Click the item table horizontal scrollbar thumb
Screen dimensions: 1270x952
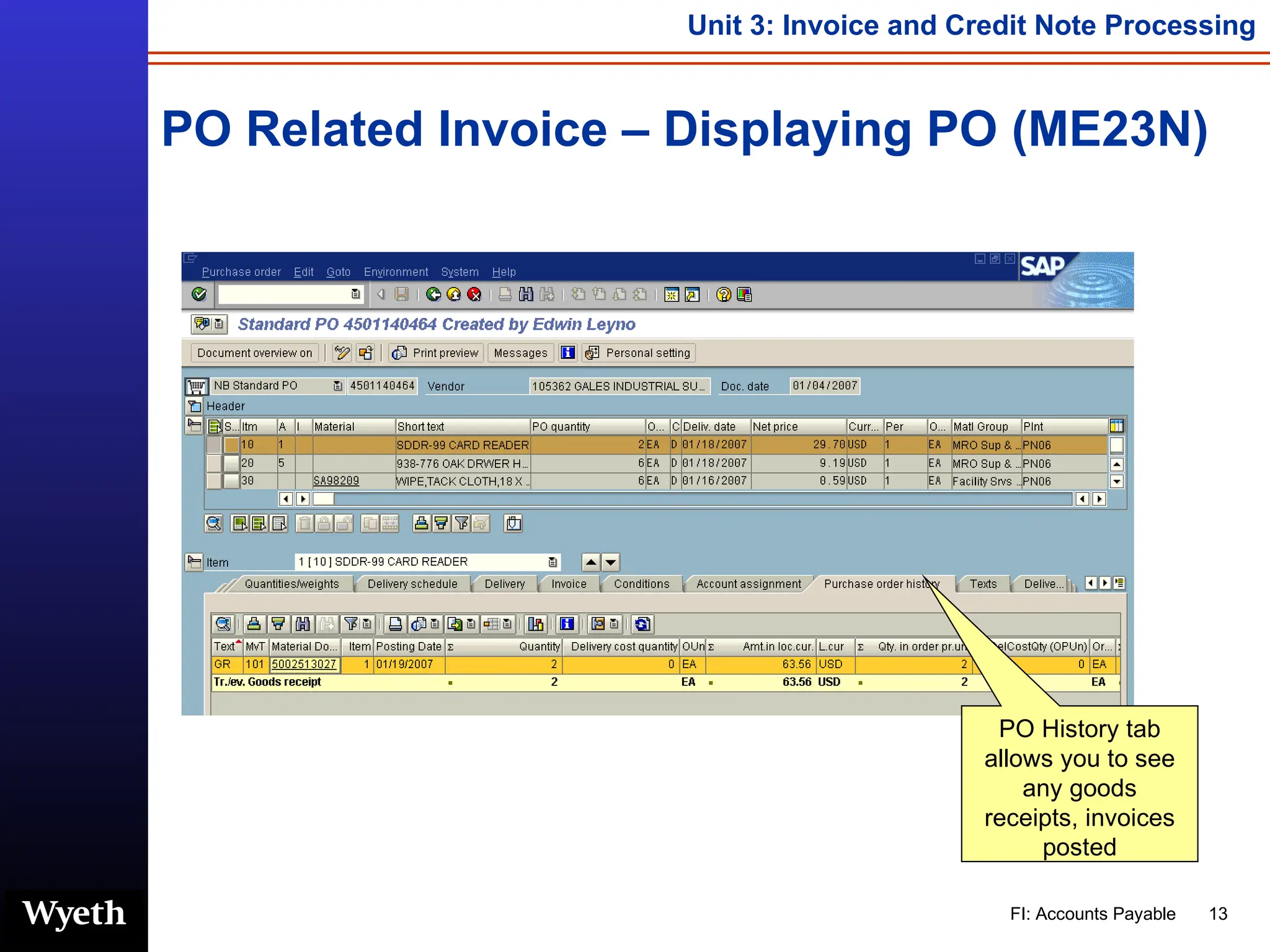(x=323, y=499)
